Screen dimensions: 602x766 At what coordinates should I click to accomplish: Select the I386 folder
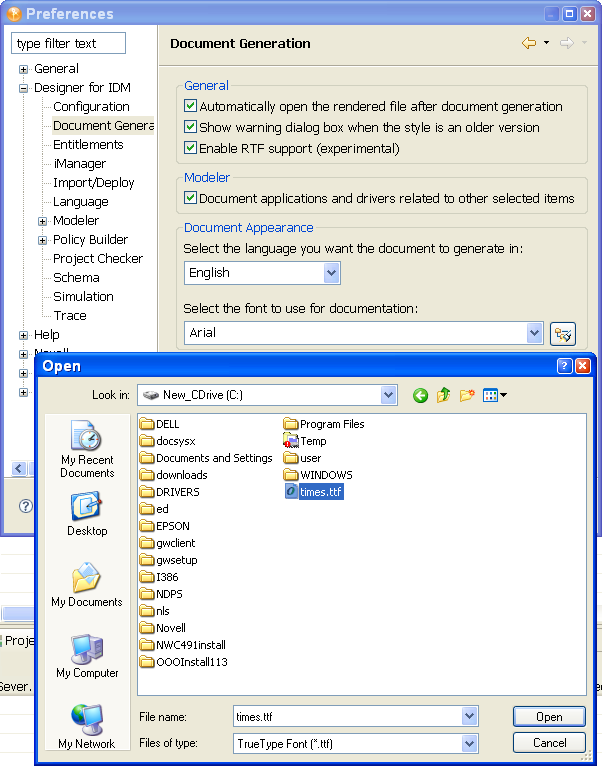tap(159, 577)
